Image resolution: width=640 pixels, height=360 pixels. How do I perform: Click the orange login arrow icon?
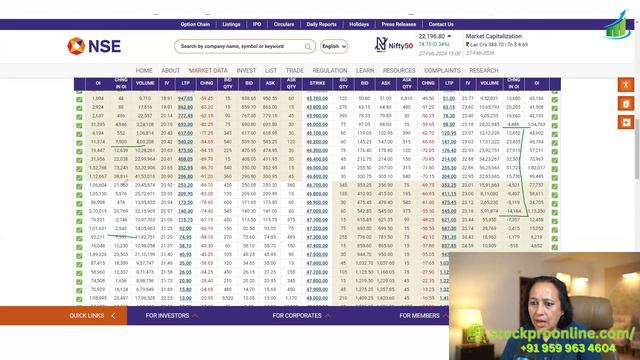(626, 122)
